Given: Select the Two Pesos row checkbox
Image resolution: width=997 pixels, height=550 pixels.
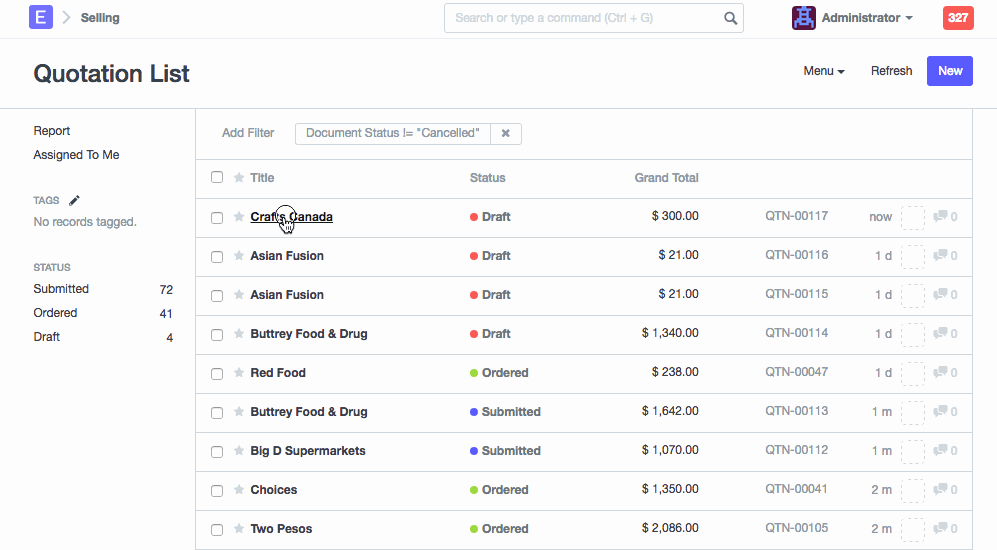Looking at the screenshot, I should tap(217, 529).
